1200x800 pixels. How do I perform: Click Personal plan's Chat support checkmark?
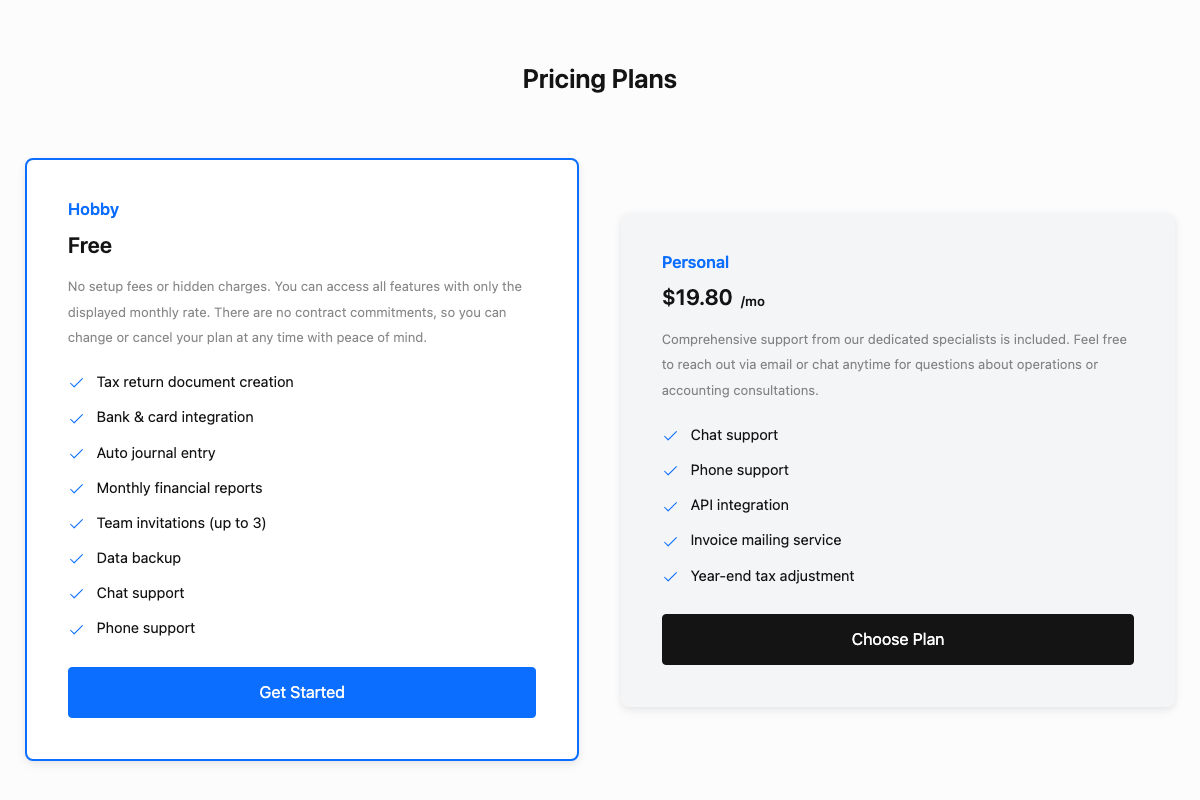(670, 436)
